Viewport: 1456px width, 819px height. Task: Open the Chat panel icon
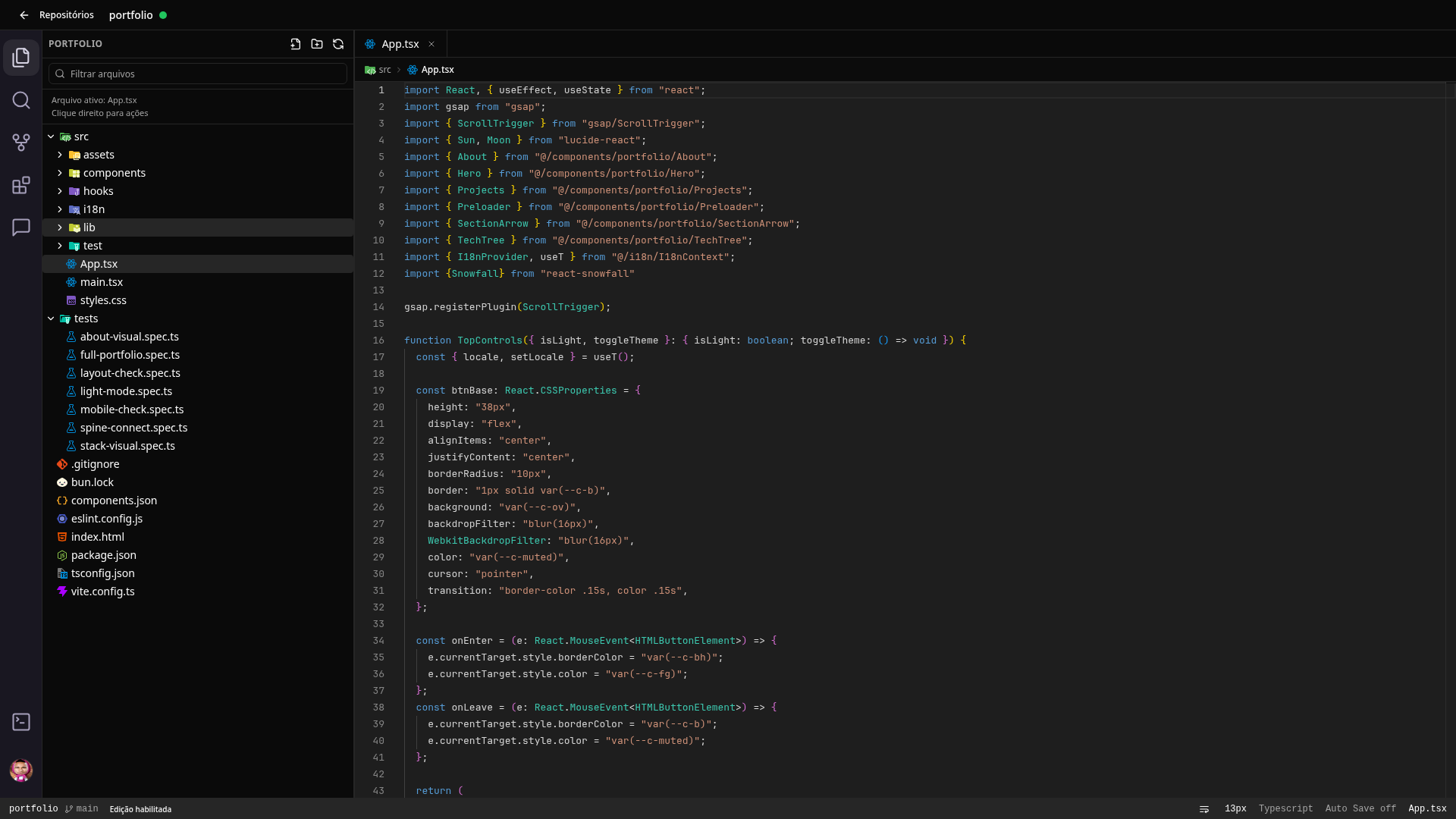21,227
